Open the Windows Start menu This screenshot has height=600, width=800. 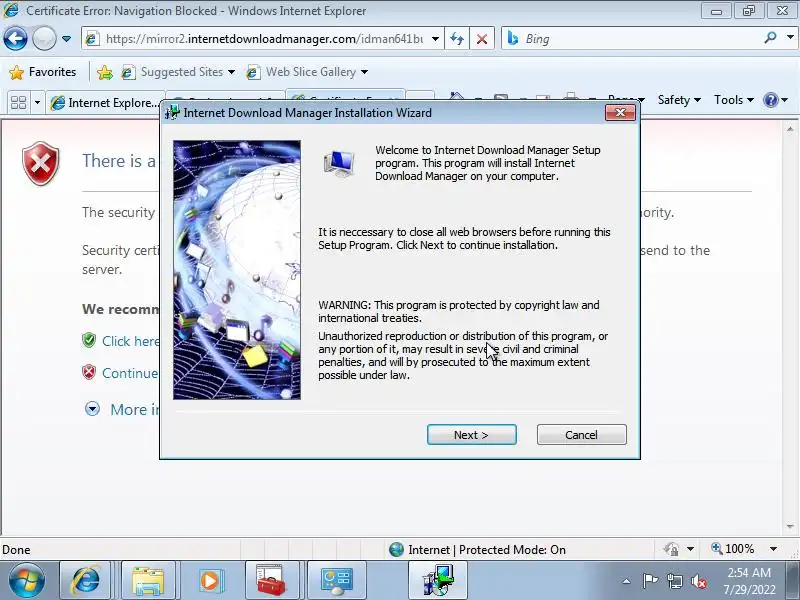pyautogui.click(x=27, y=581)
